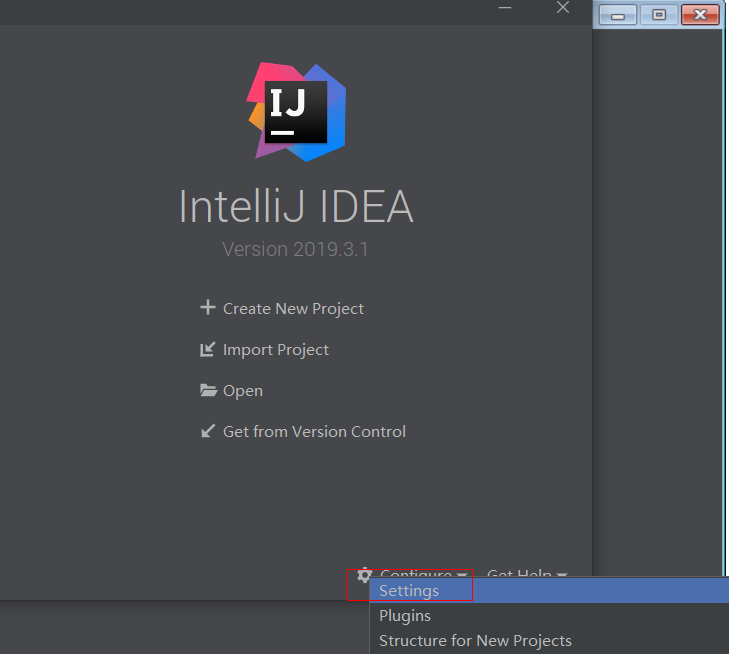Collapse the Configure dropdown arrow

point(461,575)
